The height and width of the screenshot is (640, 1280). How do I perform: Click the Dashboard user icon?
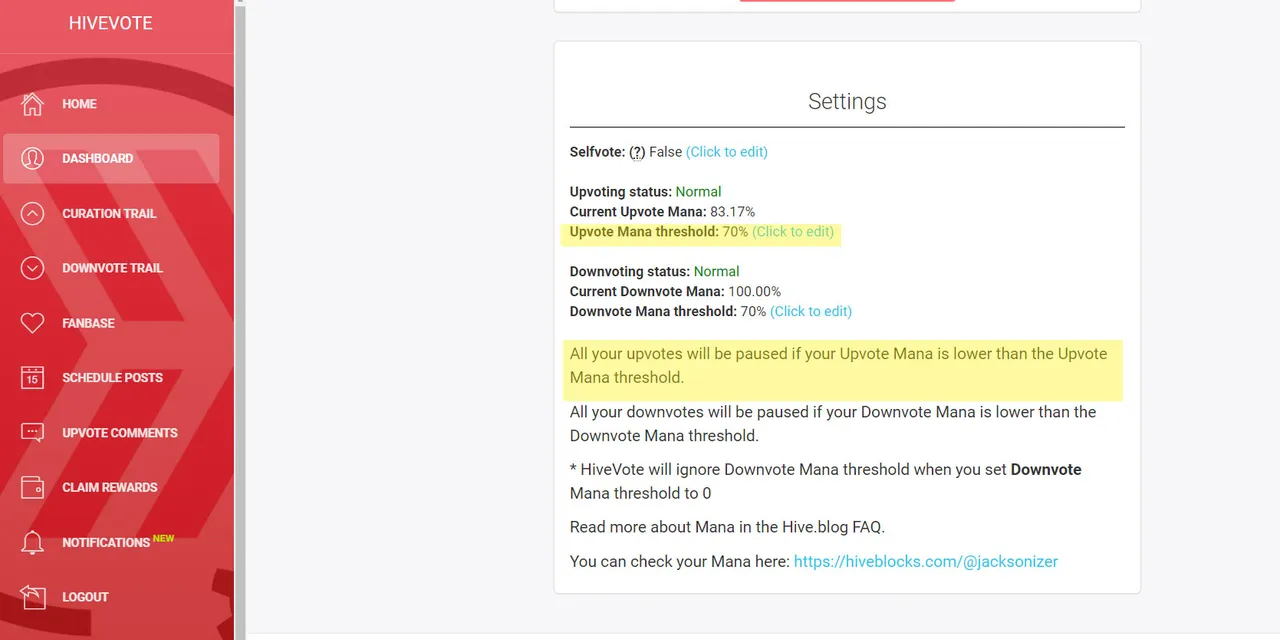(32, 158)
